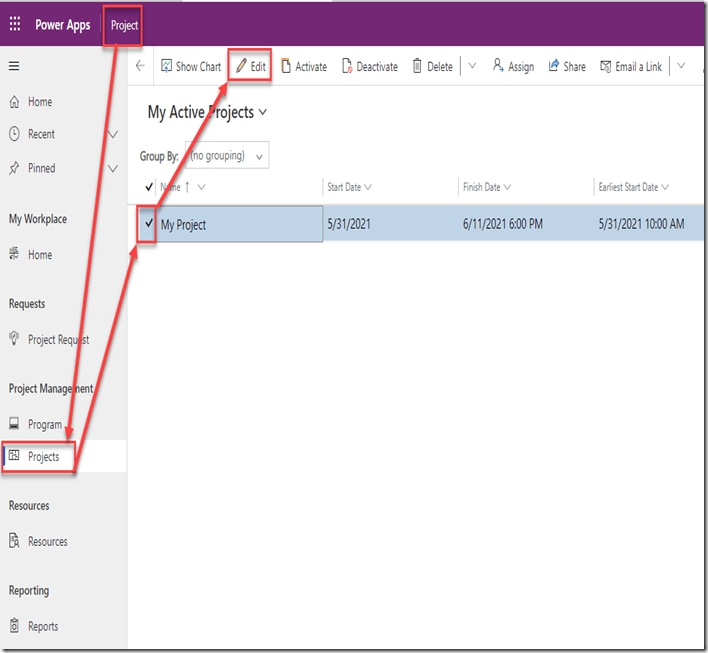708x653 pixels.
Task: Open the My Project record link
Action: click(183, 225)
